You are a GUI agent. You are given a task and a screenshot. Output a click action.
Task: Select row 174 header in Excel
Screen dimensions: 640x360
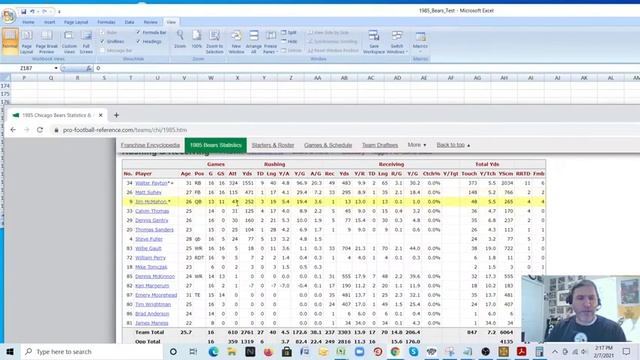pyautogui.click(x=5, y=86)
